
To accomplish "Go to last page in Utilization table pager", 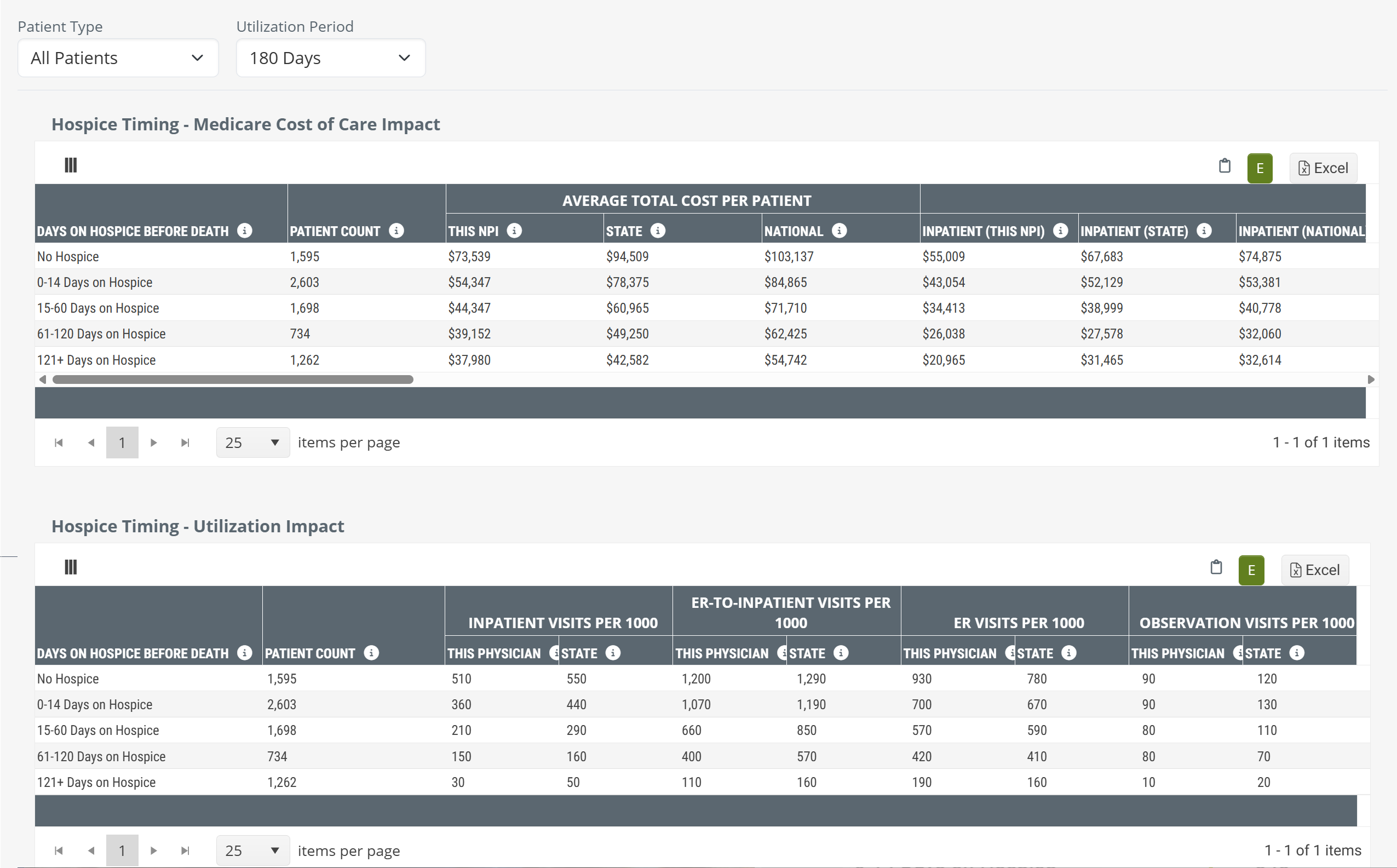I will click(x=185, y=850).
